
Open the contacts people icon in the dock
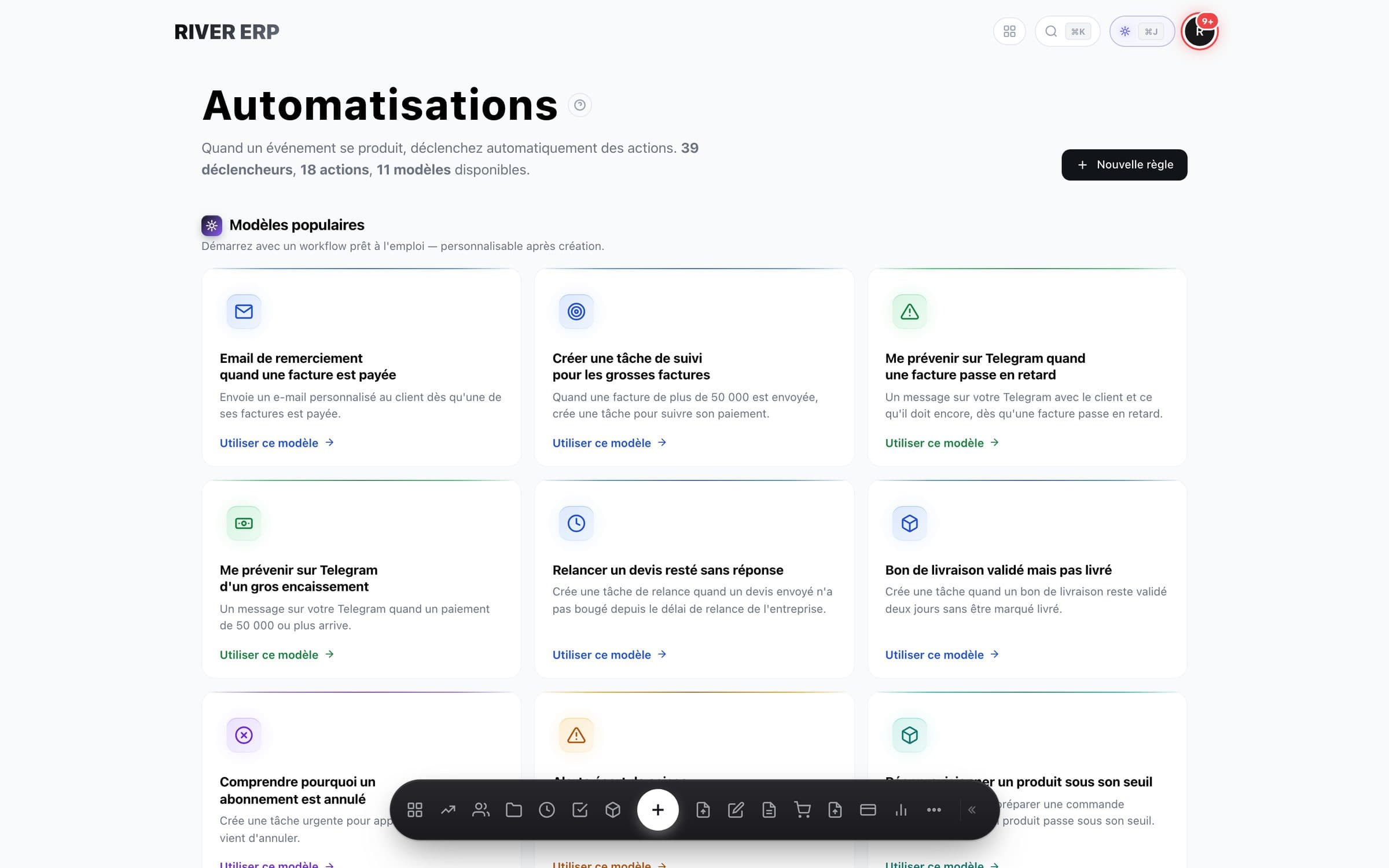[x=481, y=810]
